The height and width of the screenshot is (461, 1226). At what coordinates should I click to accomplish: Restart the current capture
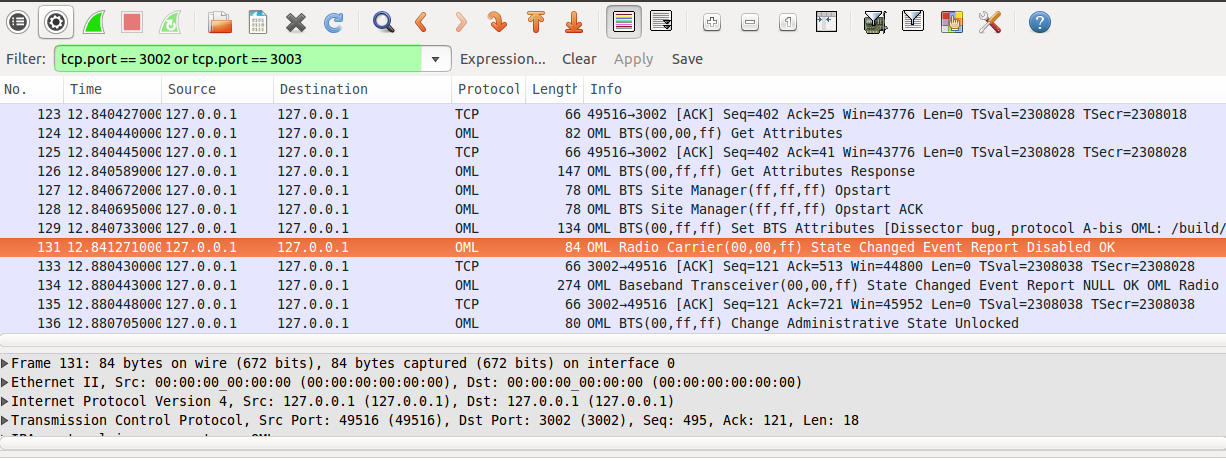pyautogui.click(x=170, y=21)
